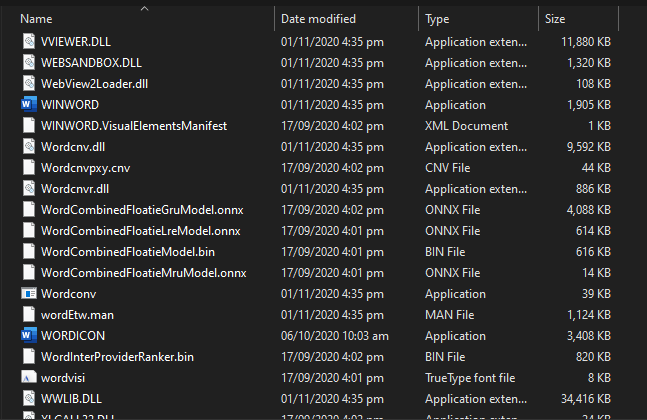
Task: Select the WORDICON Word application icon
Action: coord(29,335)
